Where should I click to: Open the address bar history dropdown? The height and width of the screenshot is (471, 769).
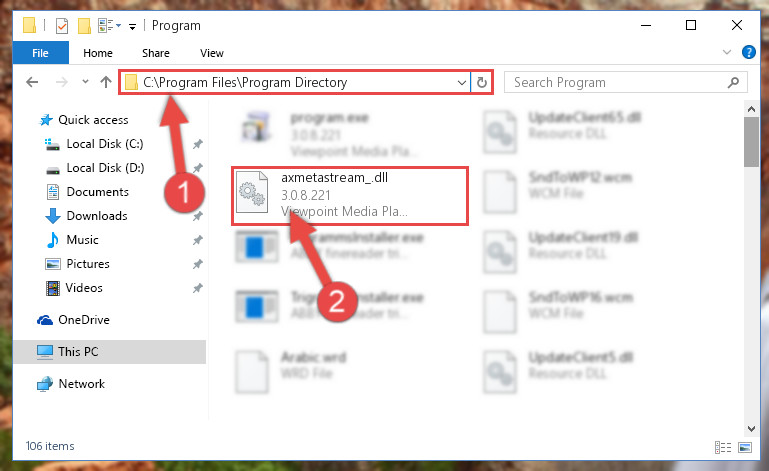(x=461, y=82)
